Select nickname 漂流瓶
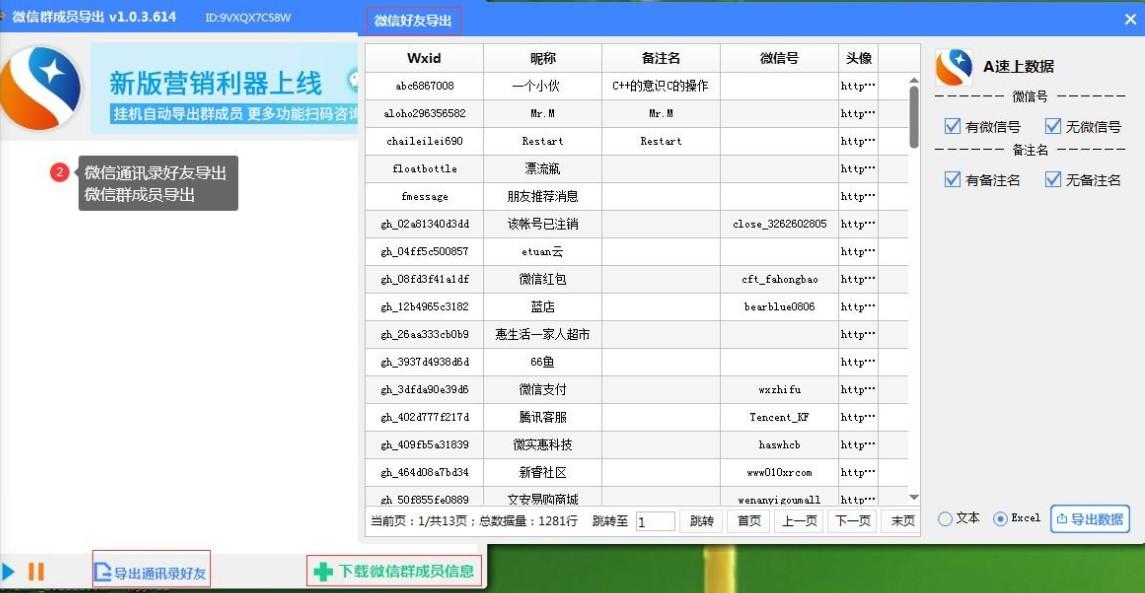 pos(543,169)
